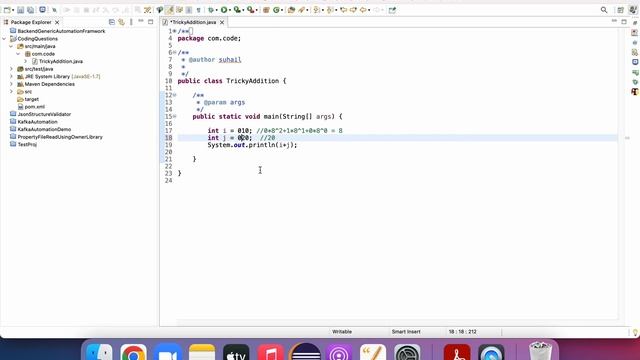Select the JsonStructureValidator project

click(44, 114)
